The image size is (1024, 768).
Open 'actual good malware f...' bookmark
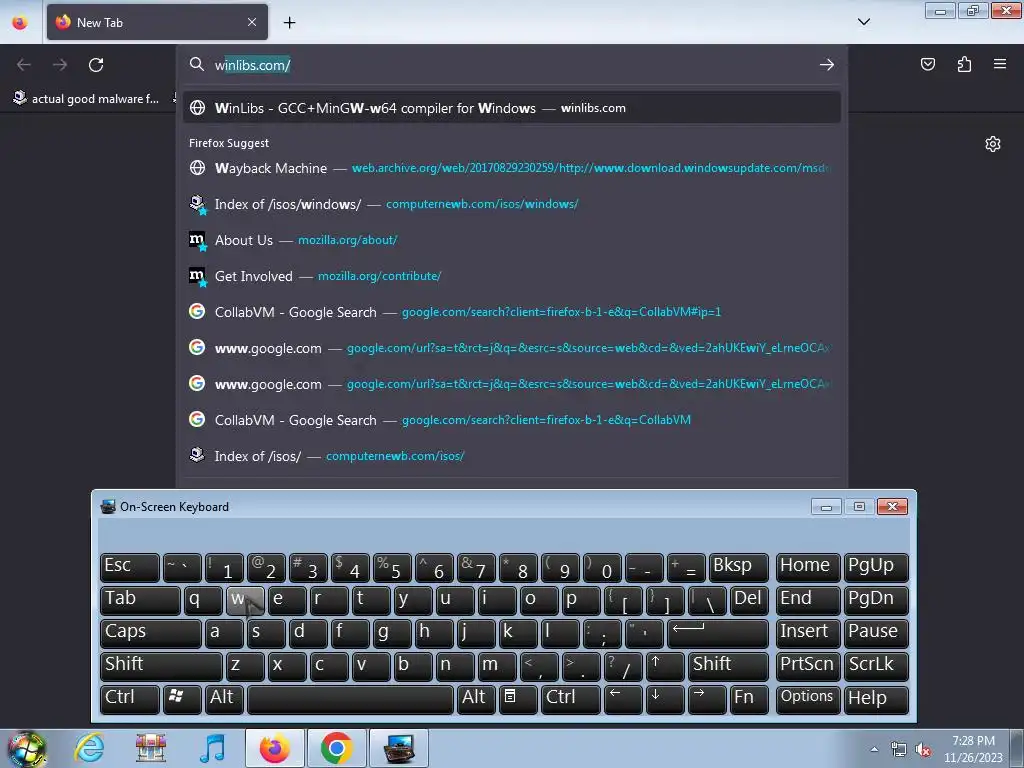tap(86, 99)
